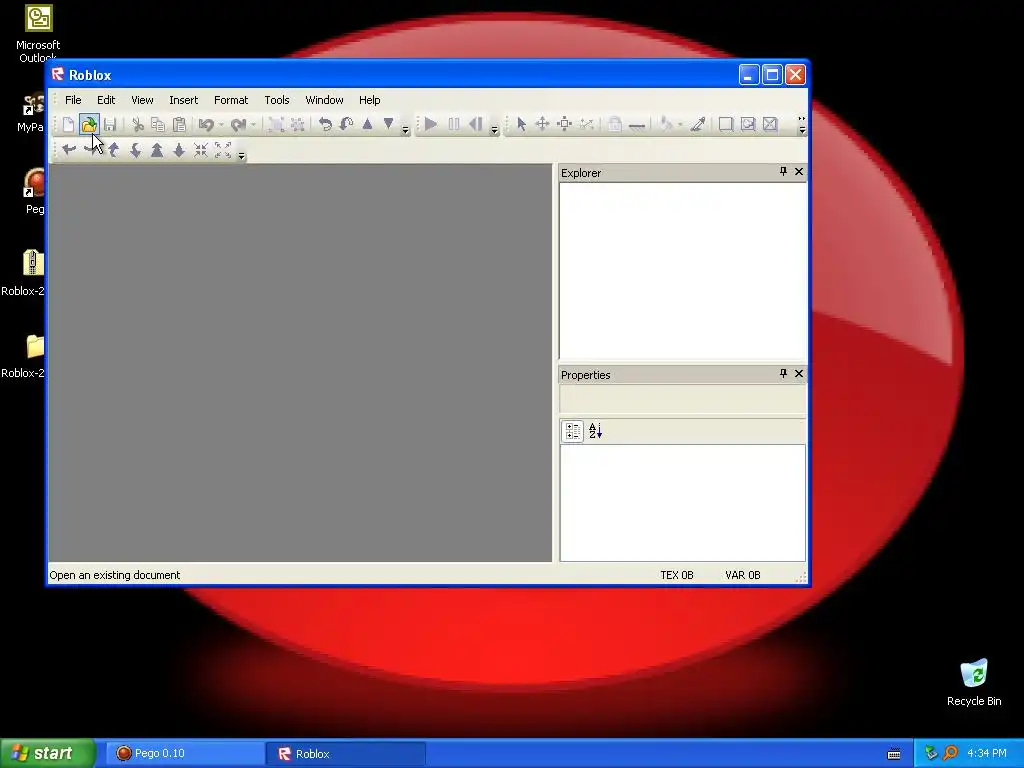
Task: Click the expand outward arrows icon
Action: click(x=223, y=150)
